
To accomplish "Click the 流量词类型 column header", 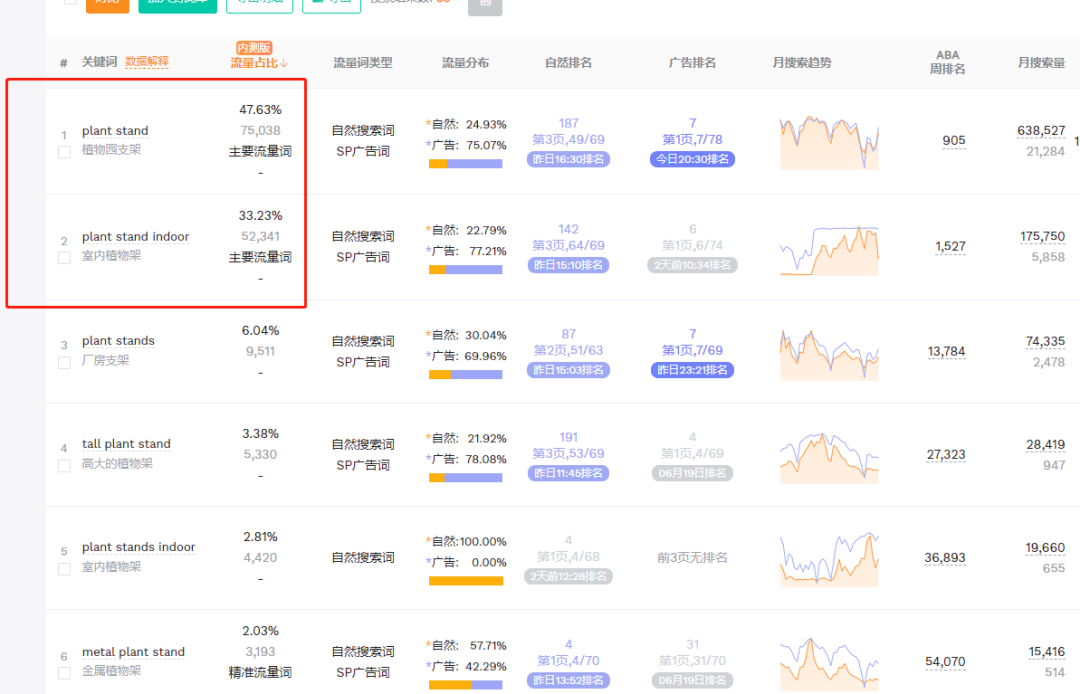I will (363, 63).
